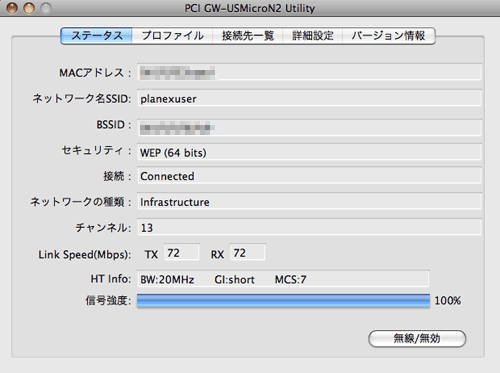Click the ネットワーク名SSID label
This screenshot has width=500, height=373.
[x=82, y=99]
